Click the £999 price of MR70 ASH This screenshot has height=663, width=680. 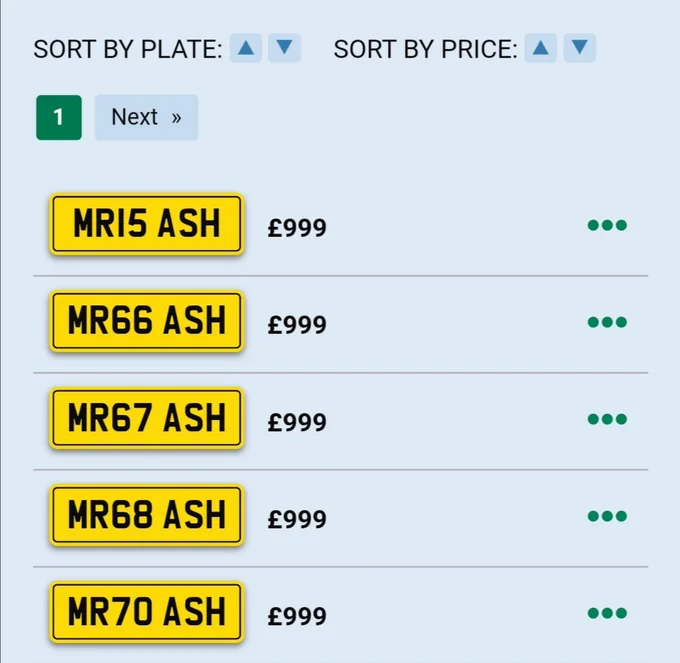click(x=297, y=616)
